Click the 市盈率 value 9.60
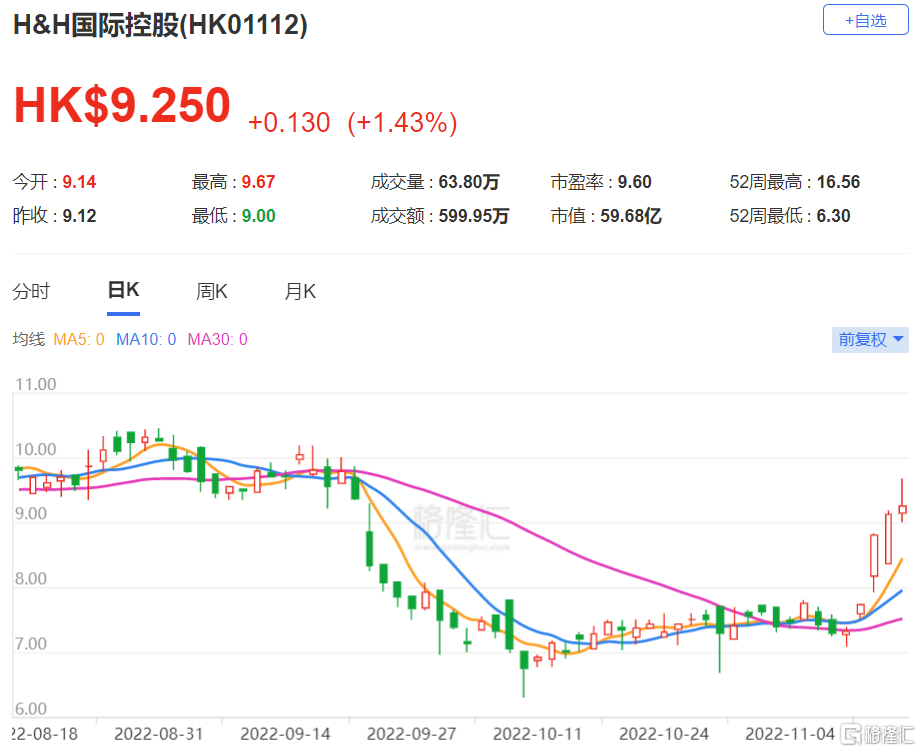 [634, 182]
